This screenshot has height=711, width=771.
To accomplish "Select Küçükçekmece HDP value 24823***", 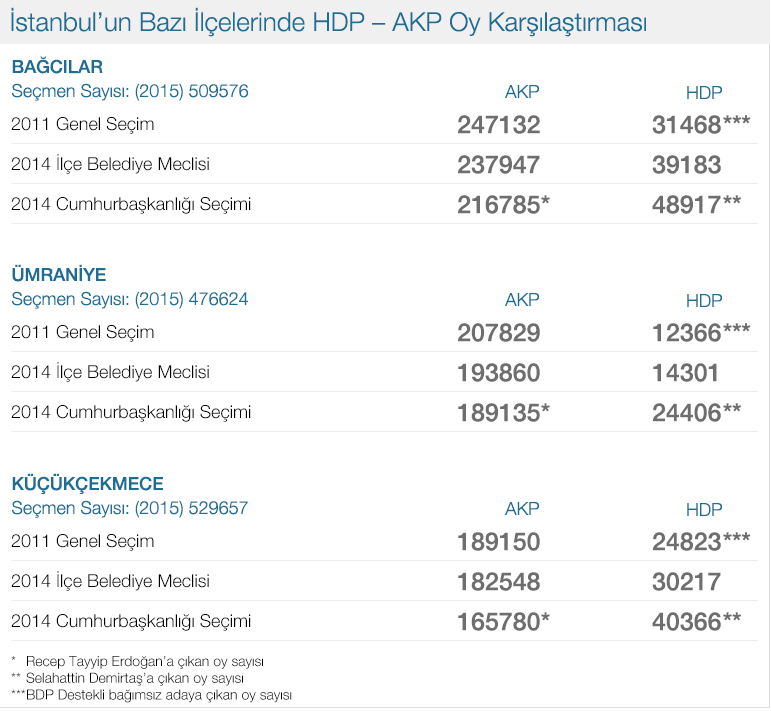I will (701, 541).
